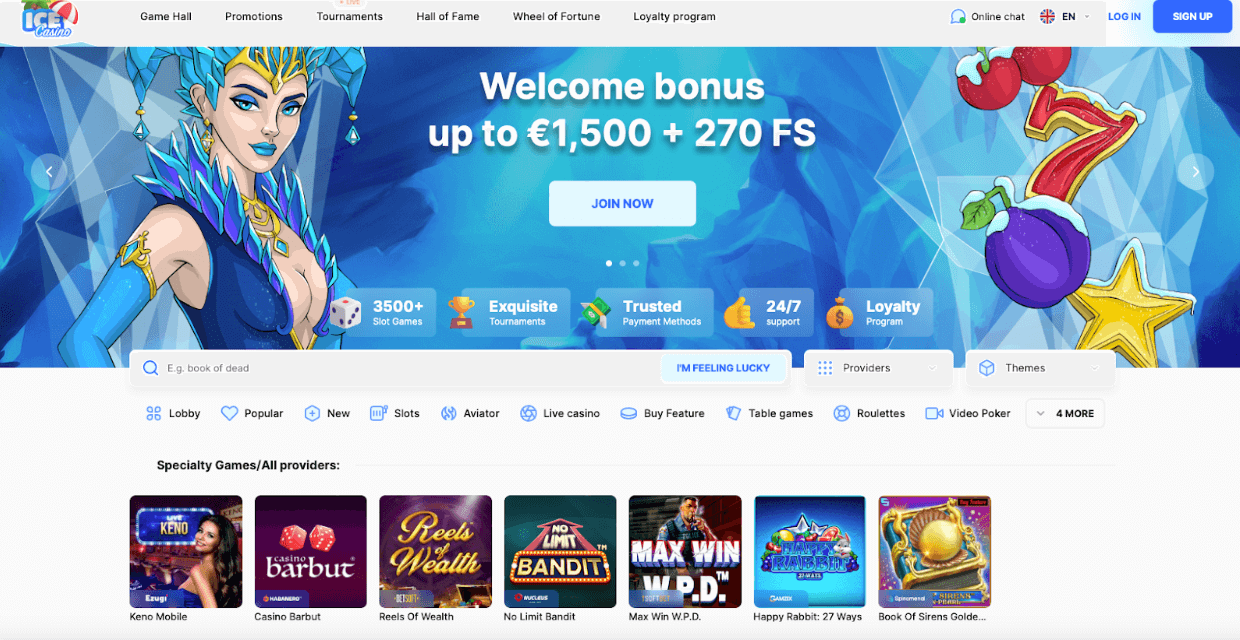Open the Wheel of Fortune menu

(556, 16)
